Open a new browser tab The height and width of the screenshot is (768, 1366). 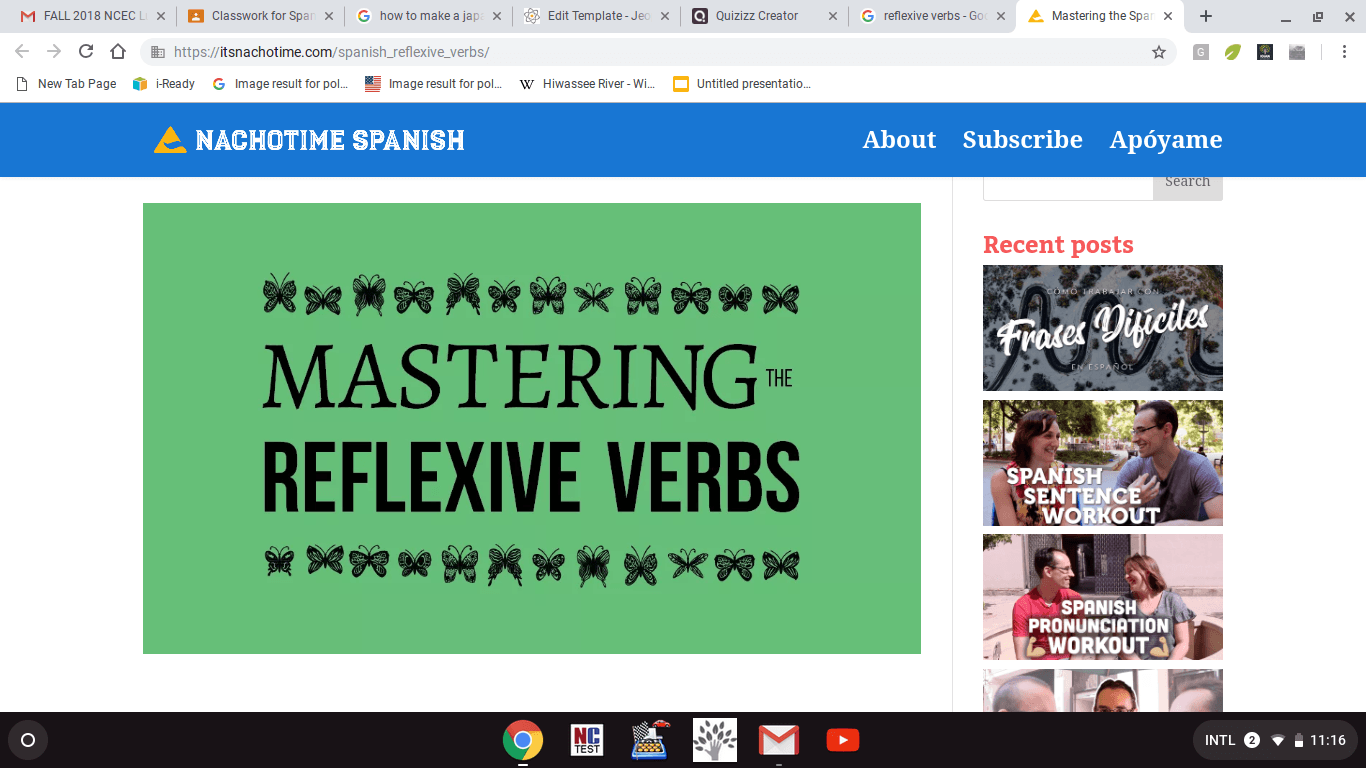click(1206, 16)
